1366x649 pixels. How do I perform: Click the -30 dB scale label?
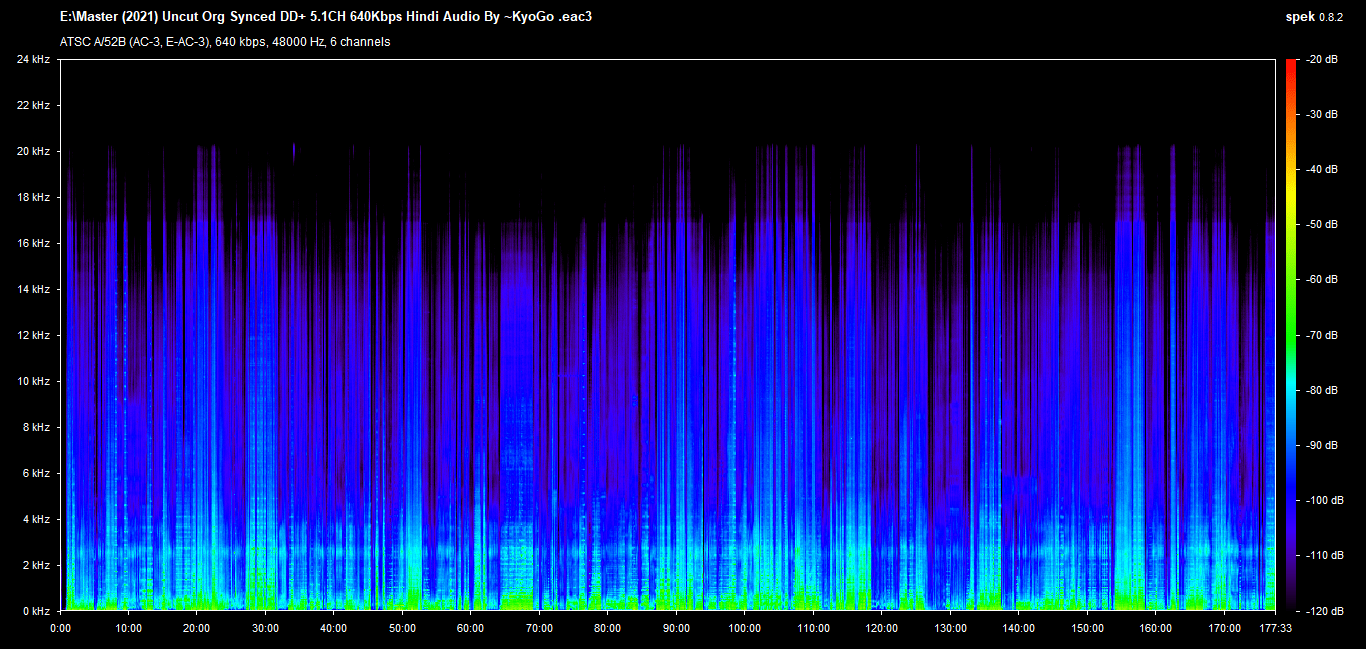click(1321, 115)
